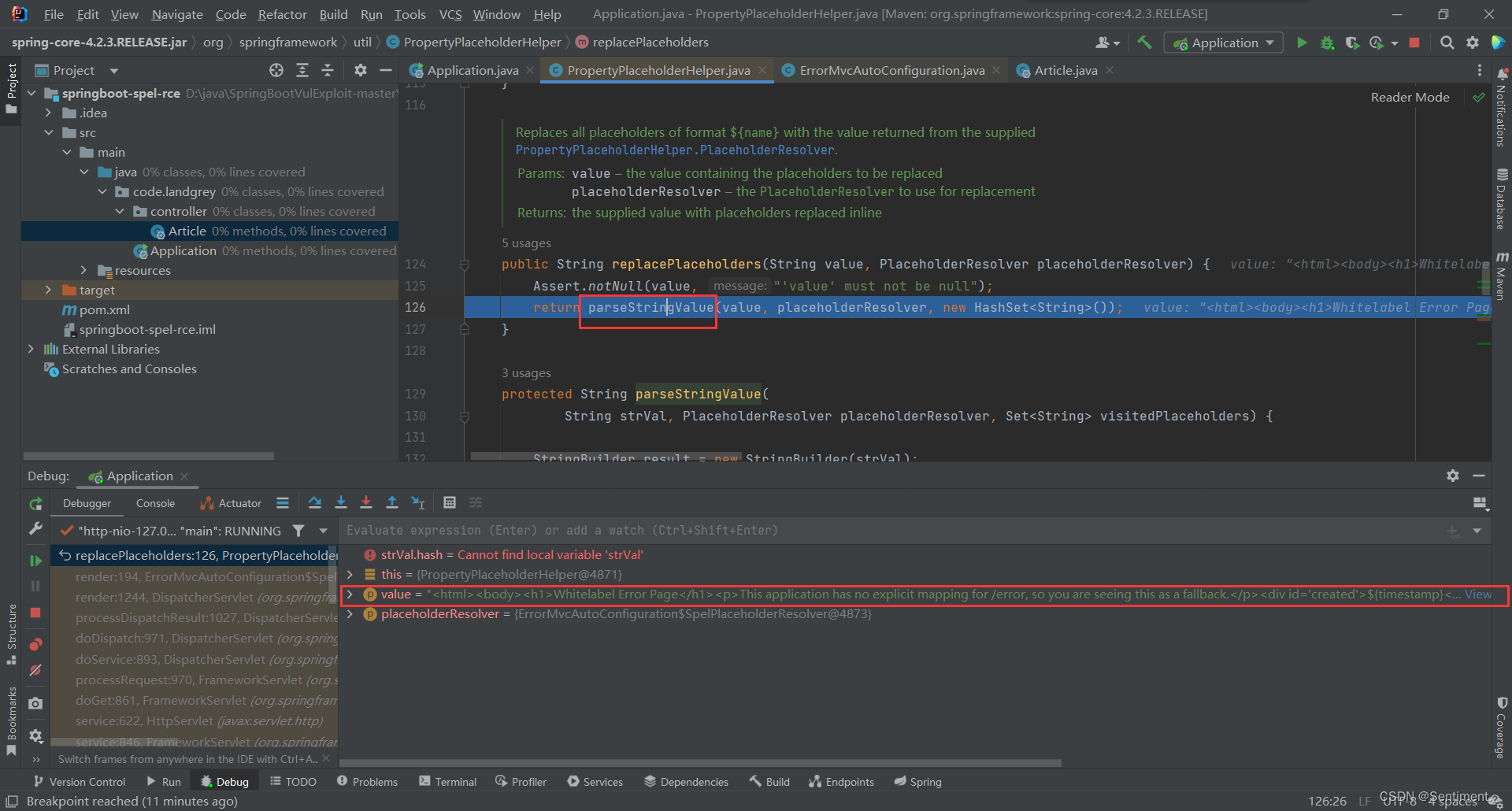Open the Refactor menu
The image size is (1512, 811).
[x=282, y=14]
